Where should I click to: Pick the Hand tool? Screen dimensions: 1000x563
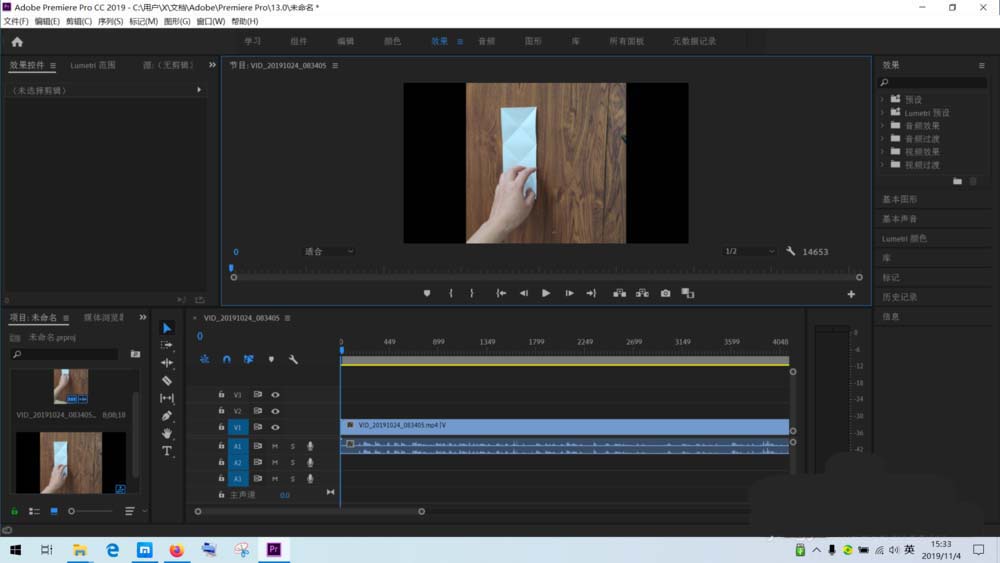point(167,434)
